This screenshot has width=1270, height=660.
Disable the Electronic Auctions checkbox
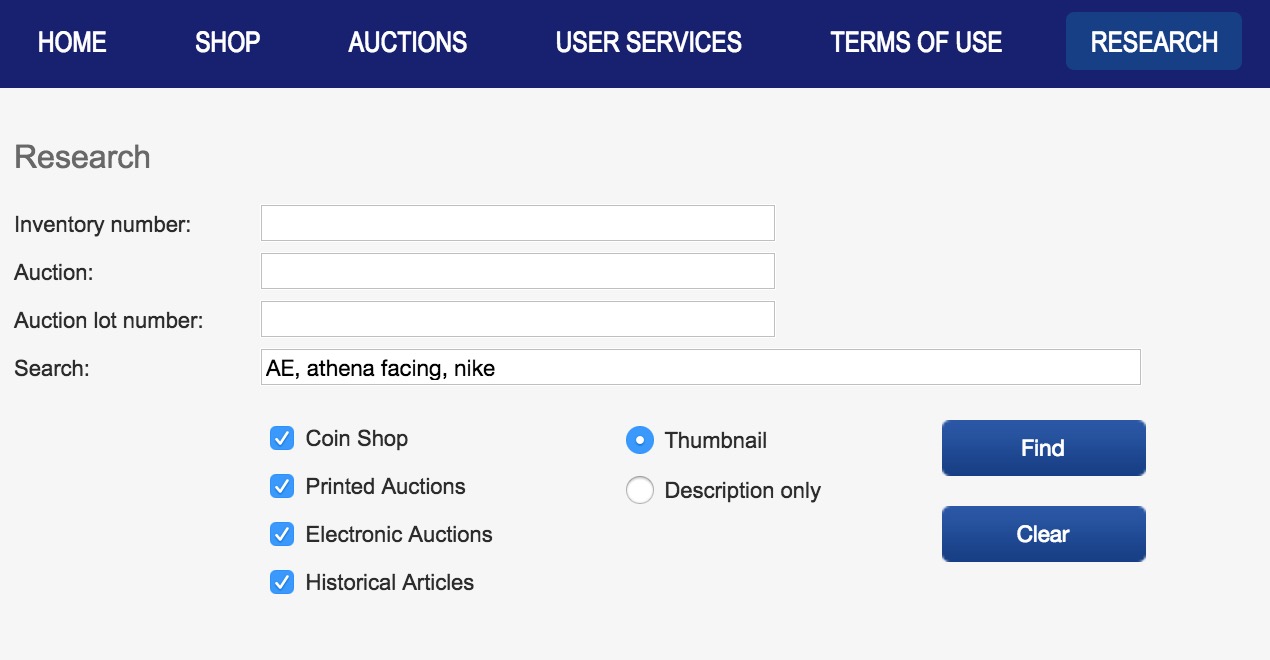coord(282,534)
